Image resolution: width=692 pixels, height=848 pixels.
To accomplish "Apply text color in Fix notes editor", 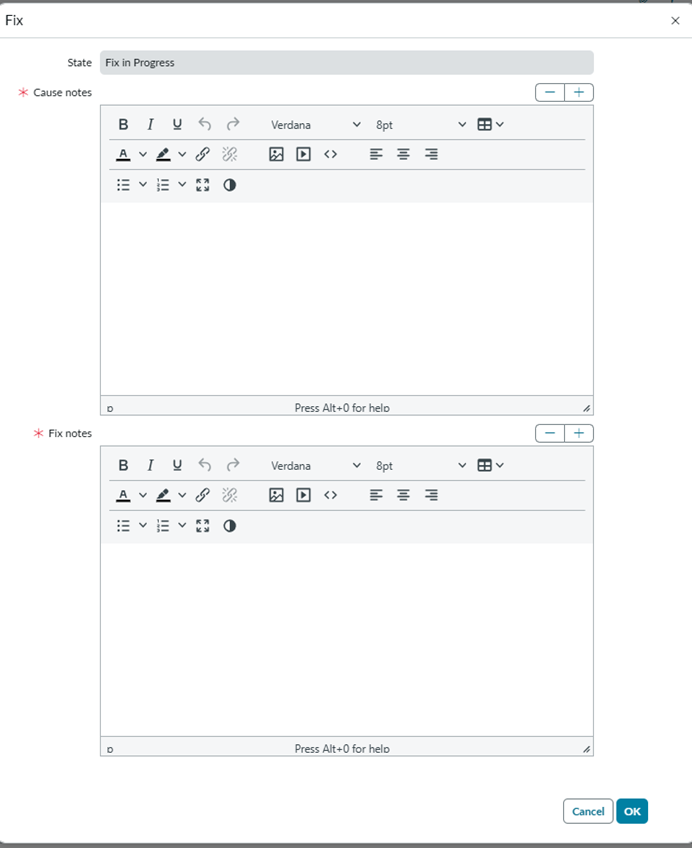I will [123, 495].
